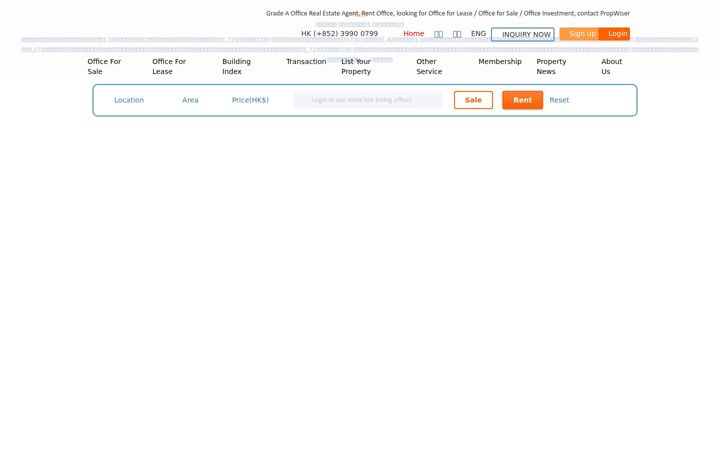Focus the listing search input field

[x=368, y=100]
